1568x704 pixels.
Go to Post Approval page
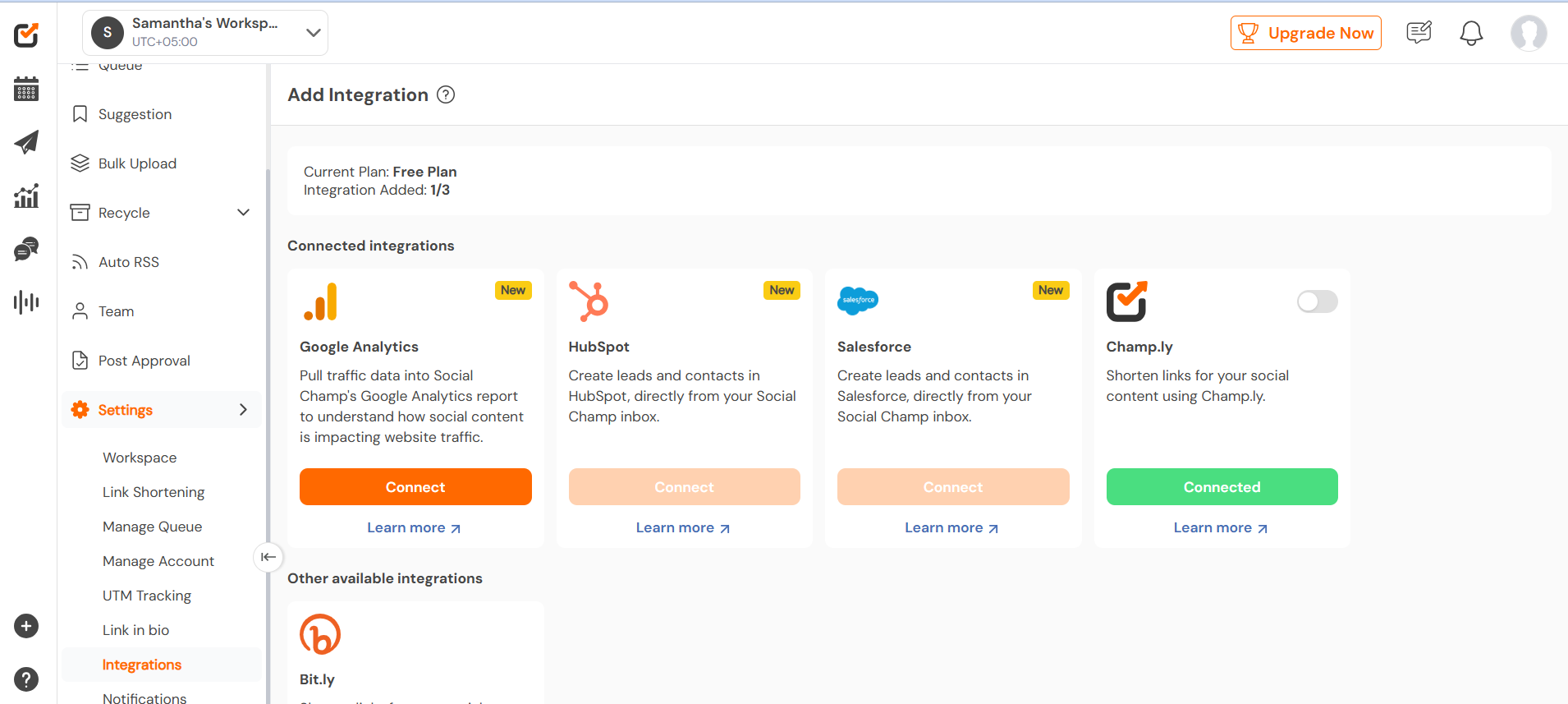(x=144, y=361)
